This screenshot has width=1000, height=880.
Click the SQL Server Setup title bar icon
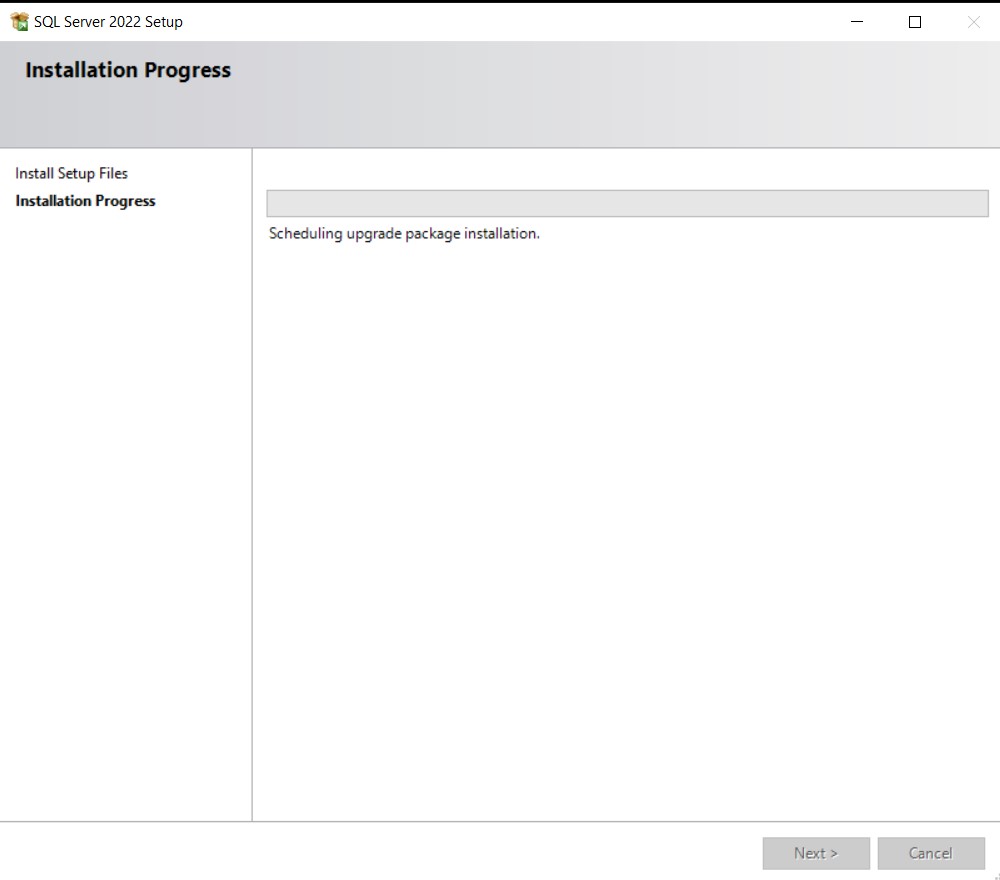point(20,22)
